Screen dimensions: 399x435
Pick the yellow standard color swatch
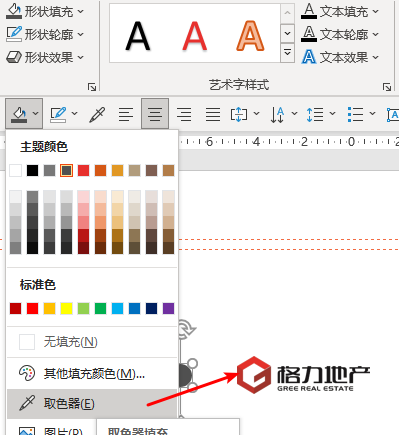click(66, 309)
